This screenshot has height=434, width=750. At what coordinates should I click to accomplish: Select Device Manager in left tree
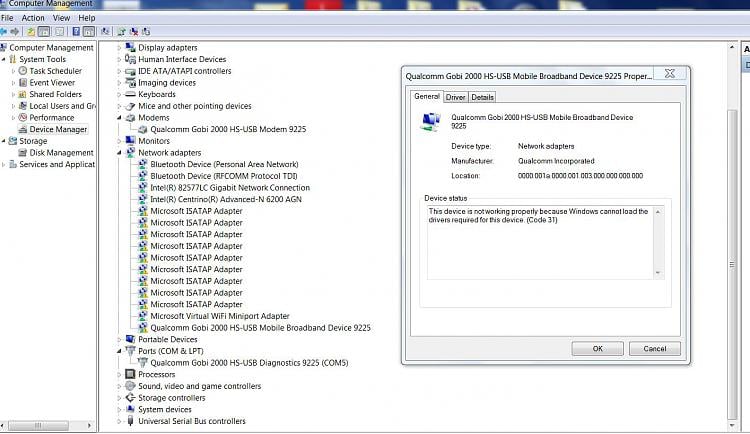click(x=58, y=129)
